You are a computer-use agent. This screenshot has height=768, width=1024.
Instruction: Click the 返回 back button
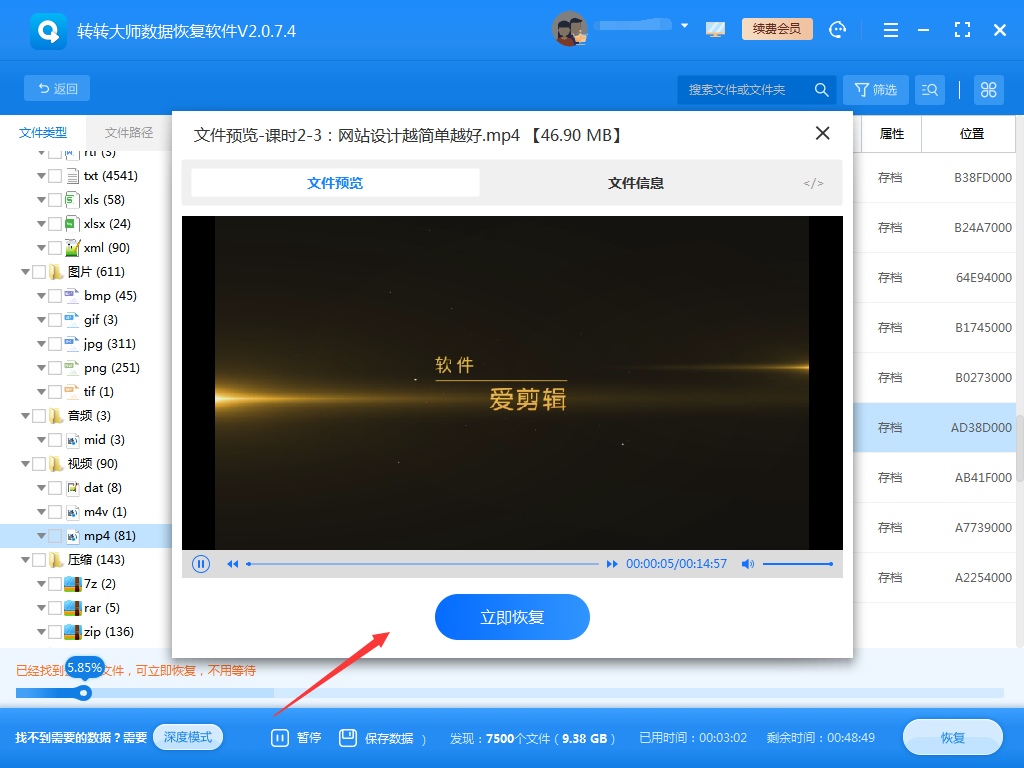[x=57, y=88]
